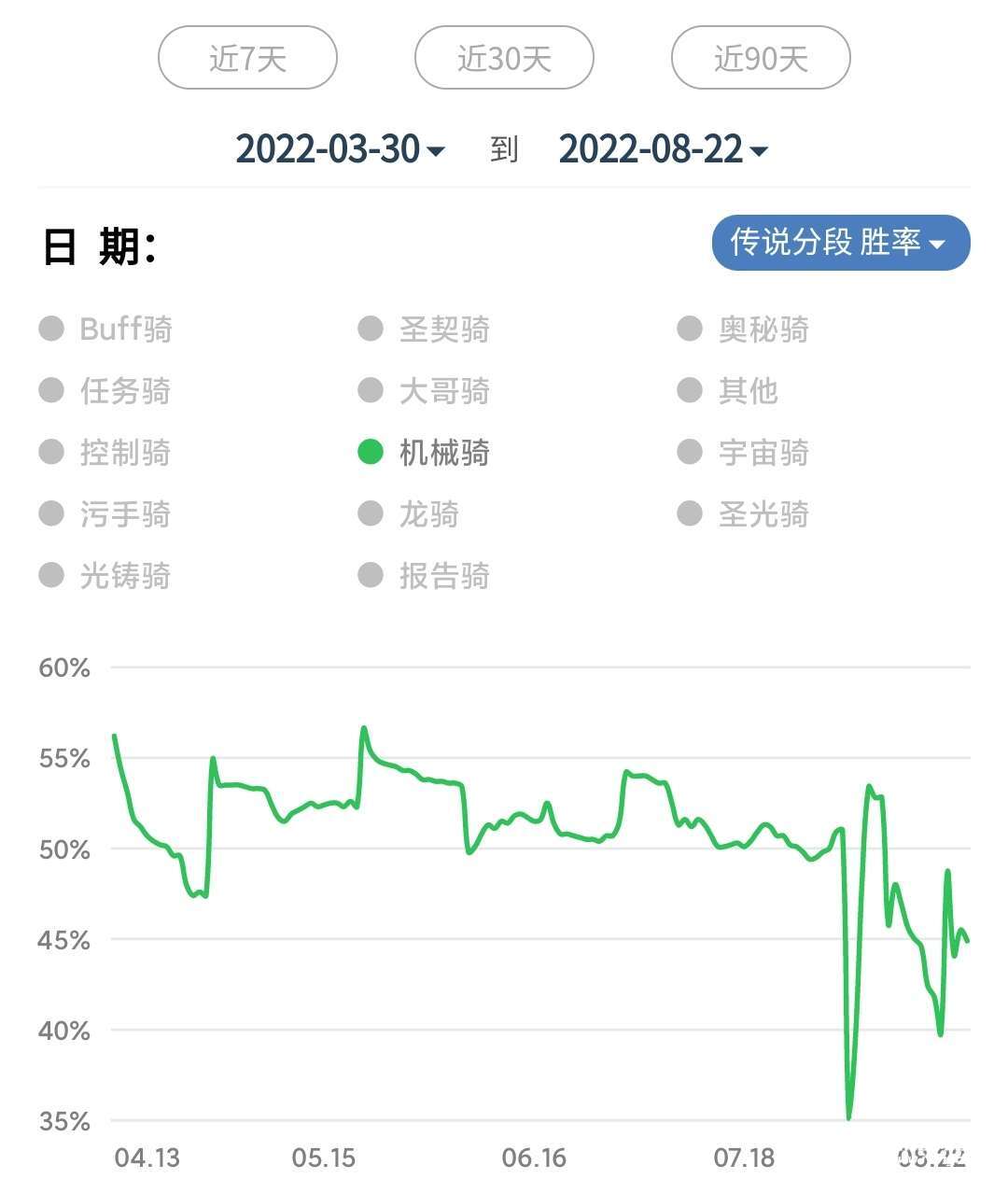The width and height of the screenshot is (1008, 1179).
Task: Toggle the 奥秘骑 series dot
Action: tap(690, 329)
